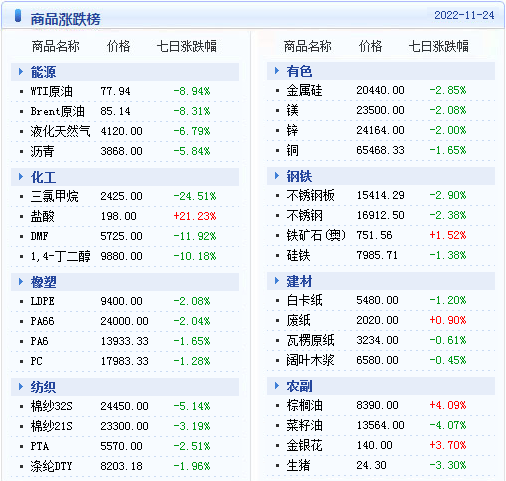Open the 不锈钢 price 16912.50 row name
This screenshot has width=506, height=481.
pyautogui.click(x=304, y=215)
